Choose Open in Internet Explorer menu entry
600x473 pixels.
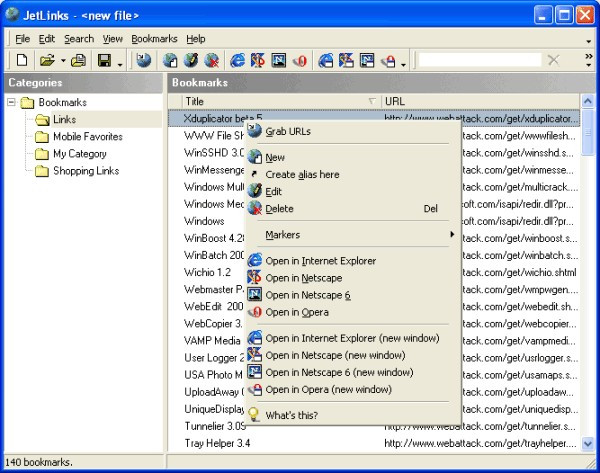click(353, 261)
